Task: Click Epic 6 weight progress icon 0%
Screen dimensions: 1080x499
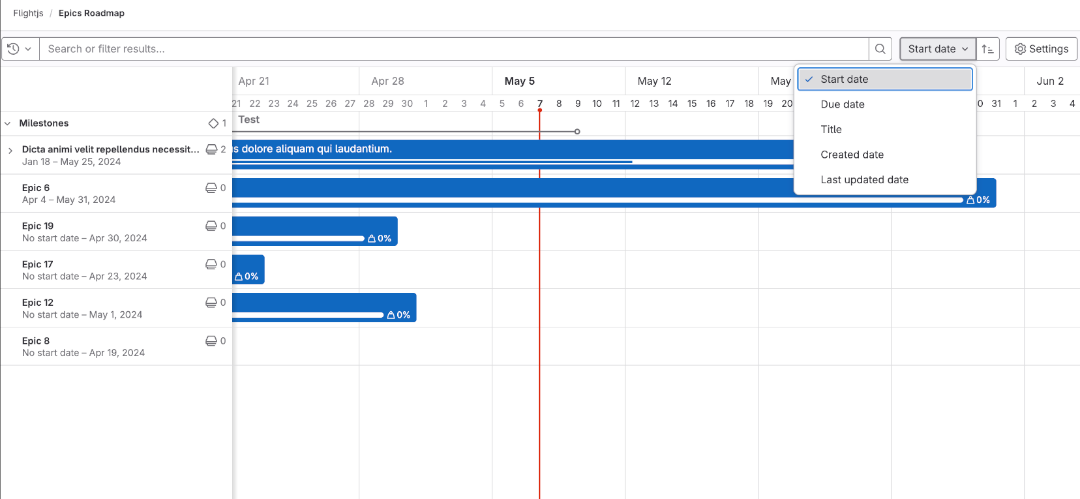Action: pyautogui.click(x=970, y=200)
